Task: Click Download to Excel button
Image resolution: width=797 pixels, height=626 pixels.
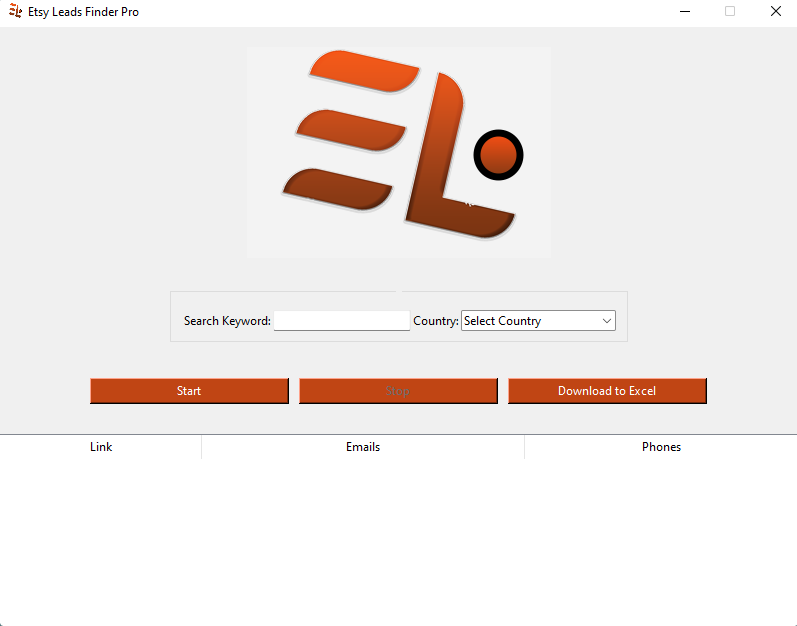Action: [607, 391]
